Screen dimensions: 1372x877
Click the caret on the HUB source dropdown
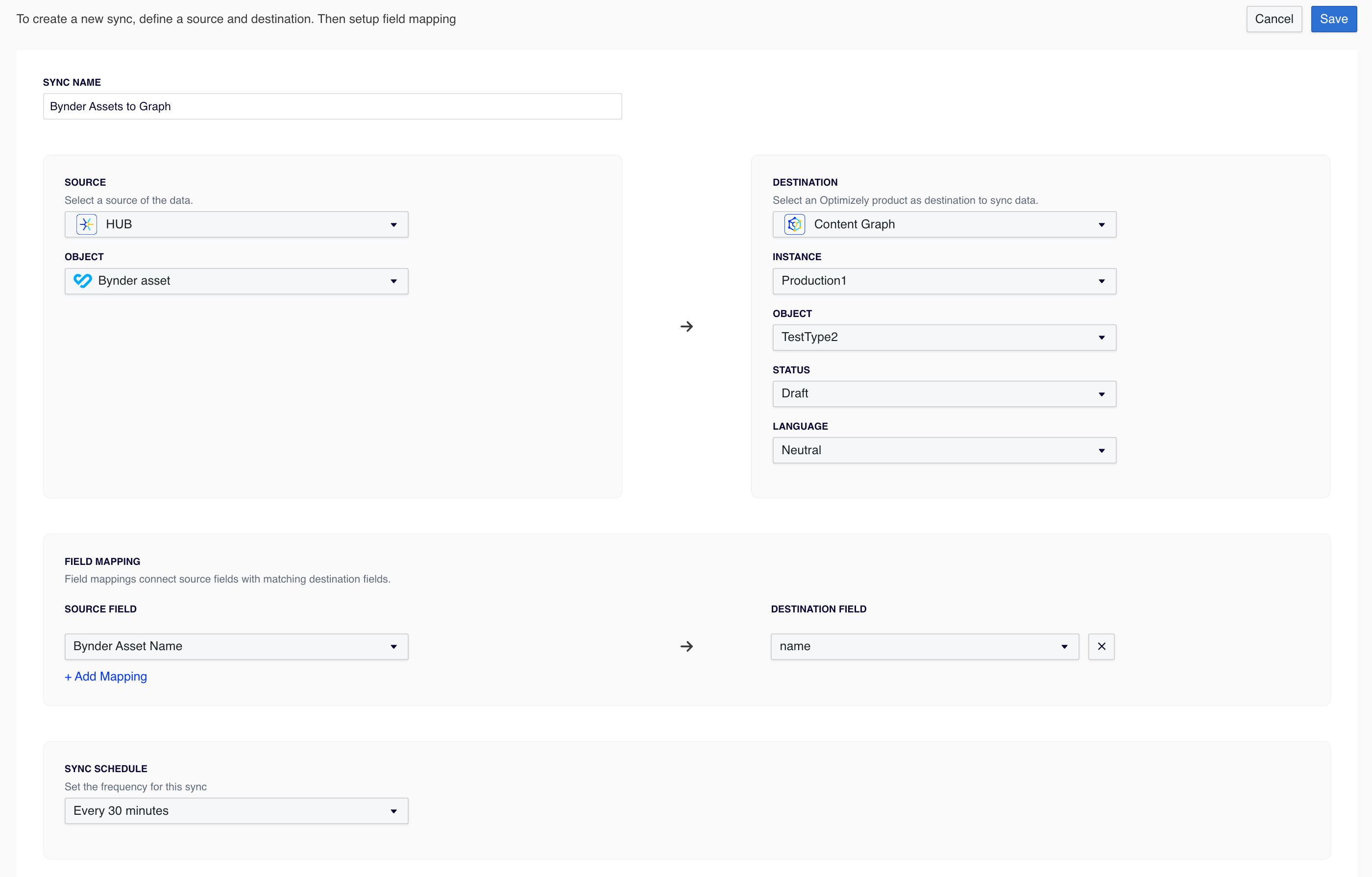pyautogui.click(x=393, y=224)
